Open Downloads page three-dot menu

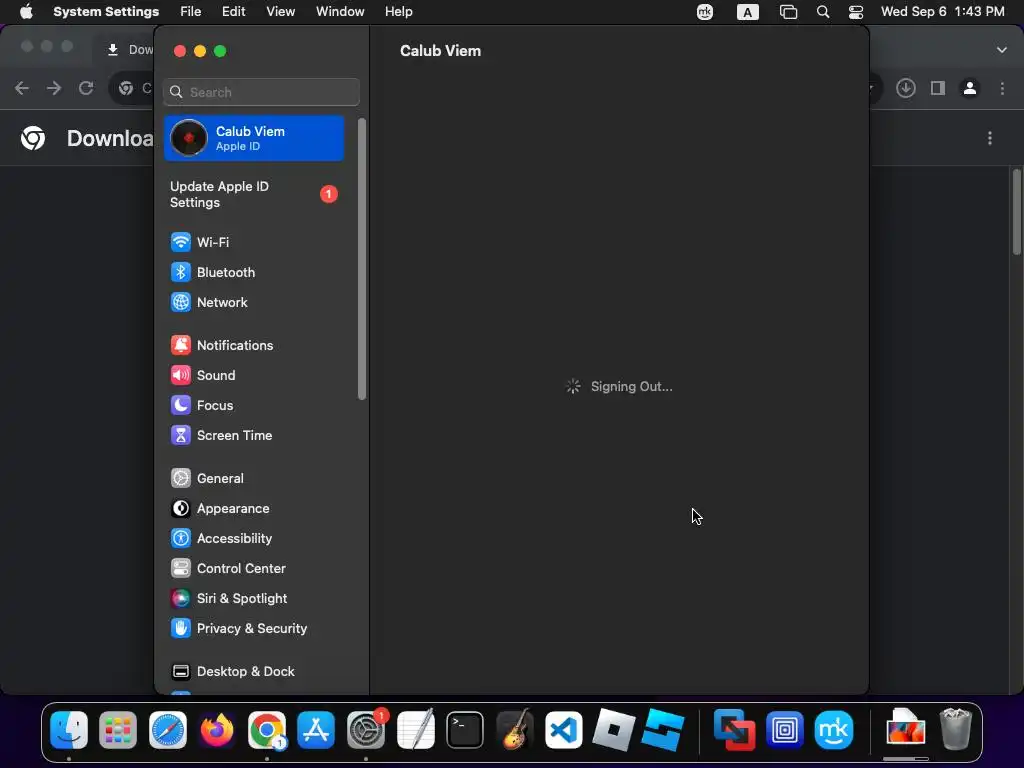(x=990, y=138)
